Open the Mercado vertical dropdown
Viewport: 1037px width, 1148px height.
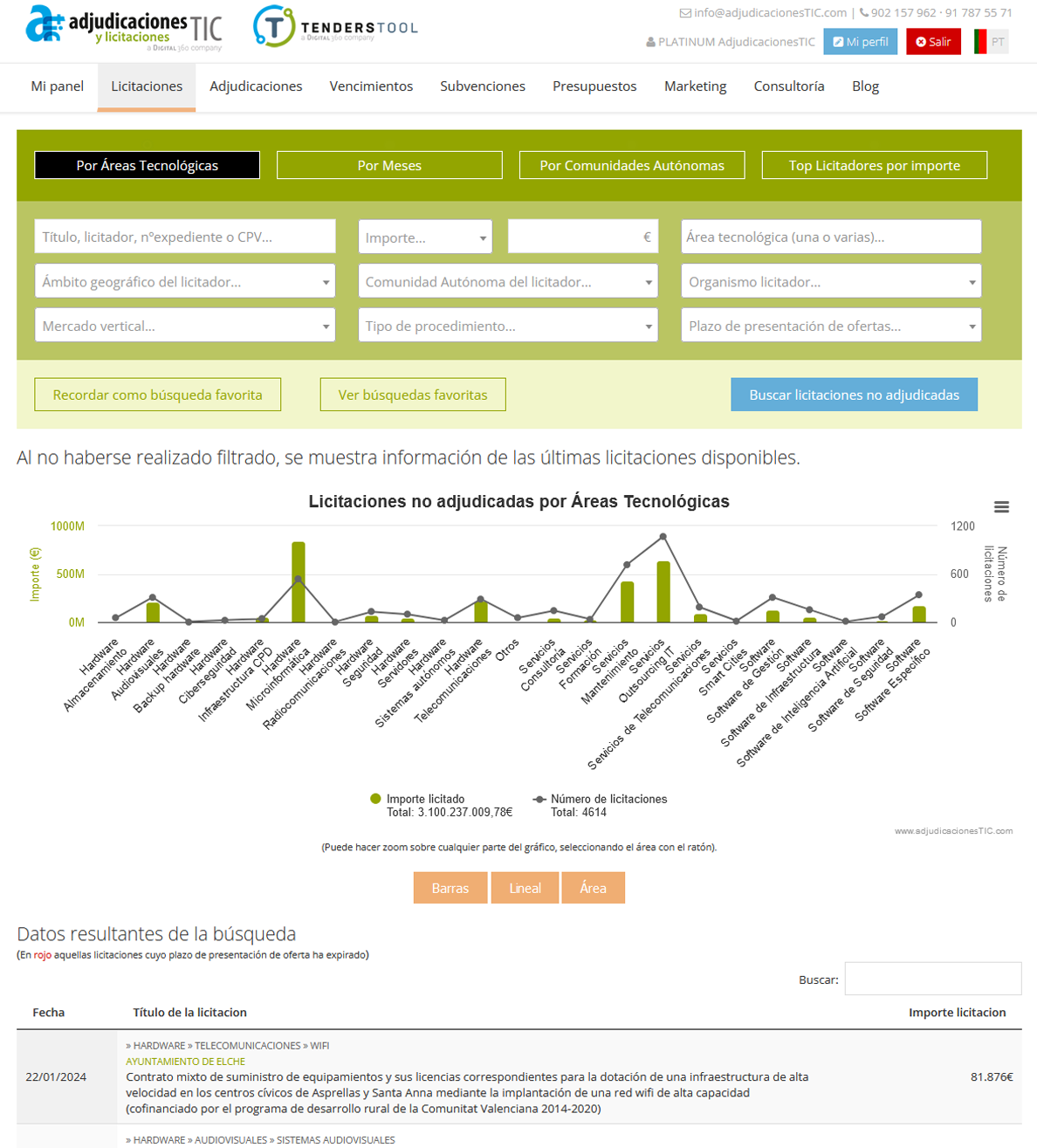coord(185,326)
